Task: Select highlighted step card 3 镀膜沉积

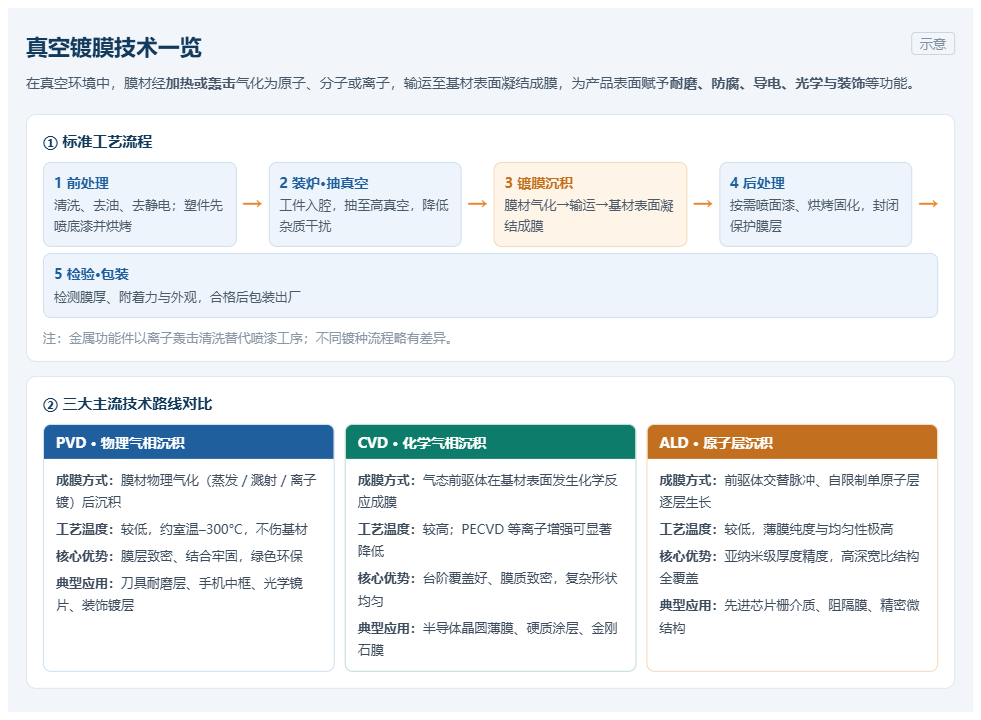Action: [x=590, y=204]
